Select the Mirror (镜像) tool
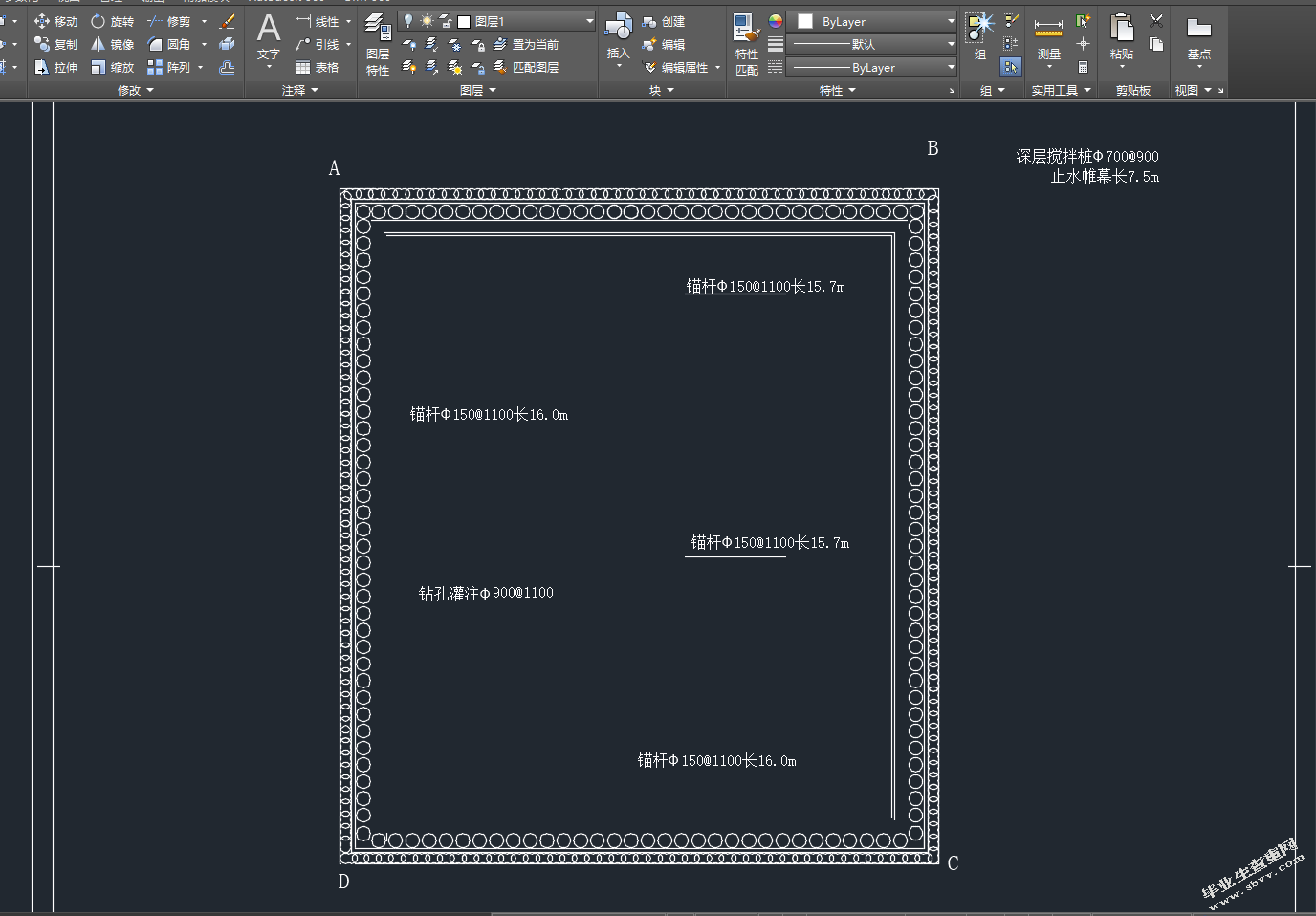 tap(112, 44)
